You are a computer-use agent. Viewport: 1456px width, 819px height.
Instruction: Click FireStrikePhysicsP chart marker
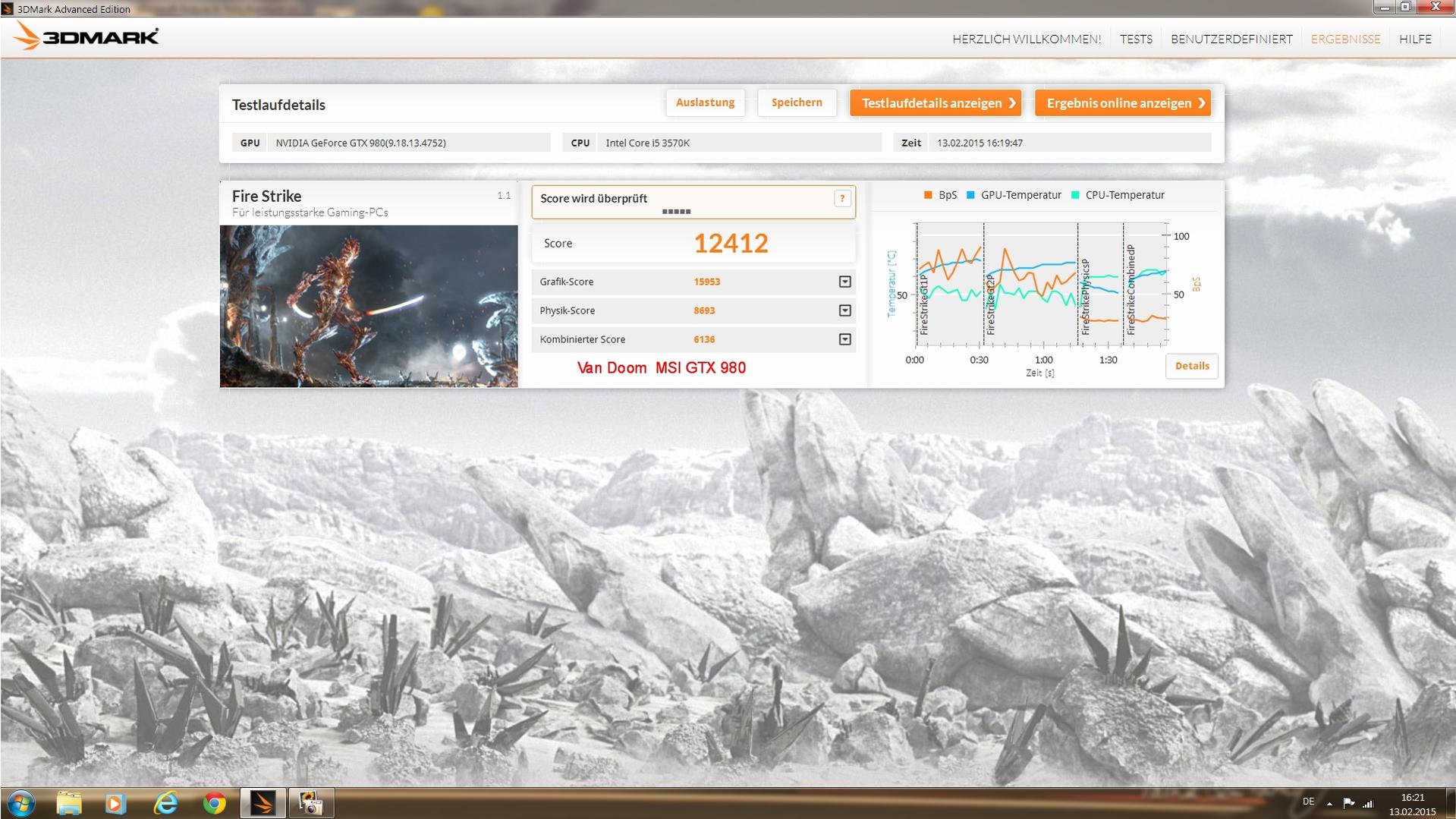[1085, 296]
